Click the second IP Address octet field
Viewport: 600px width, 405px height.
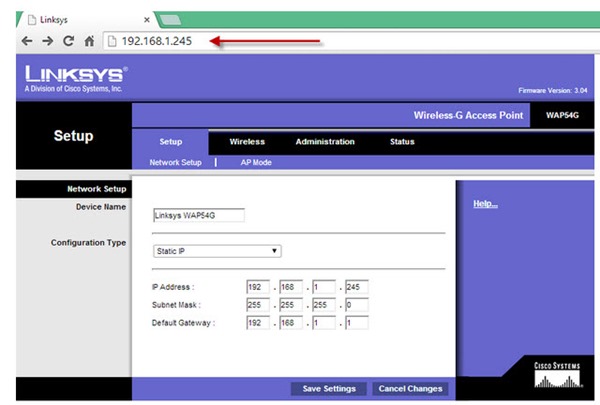tap(291, 287)
